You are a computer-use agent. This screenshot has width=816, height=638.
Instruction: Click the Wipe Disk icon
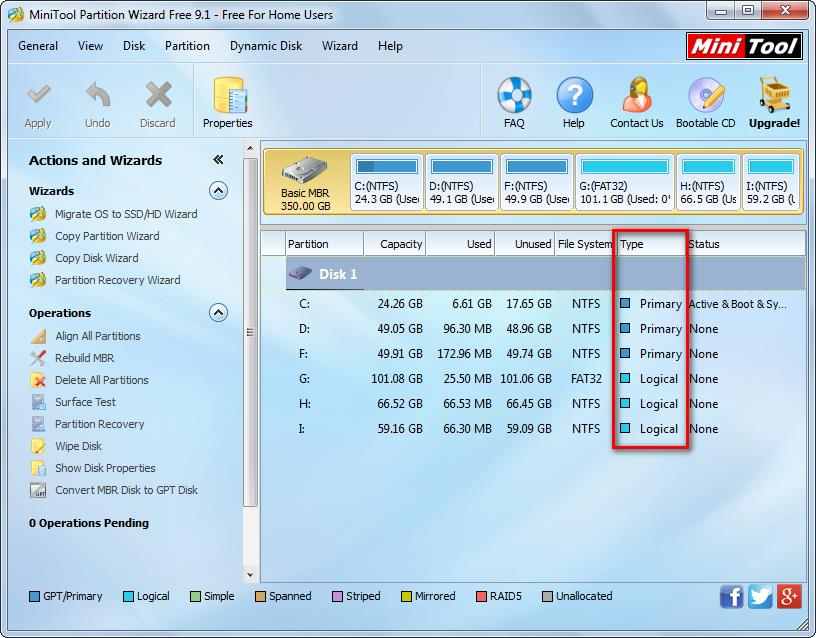coord(38,446)
